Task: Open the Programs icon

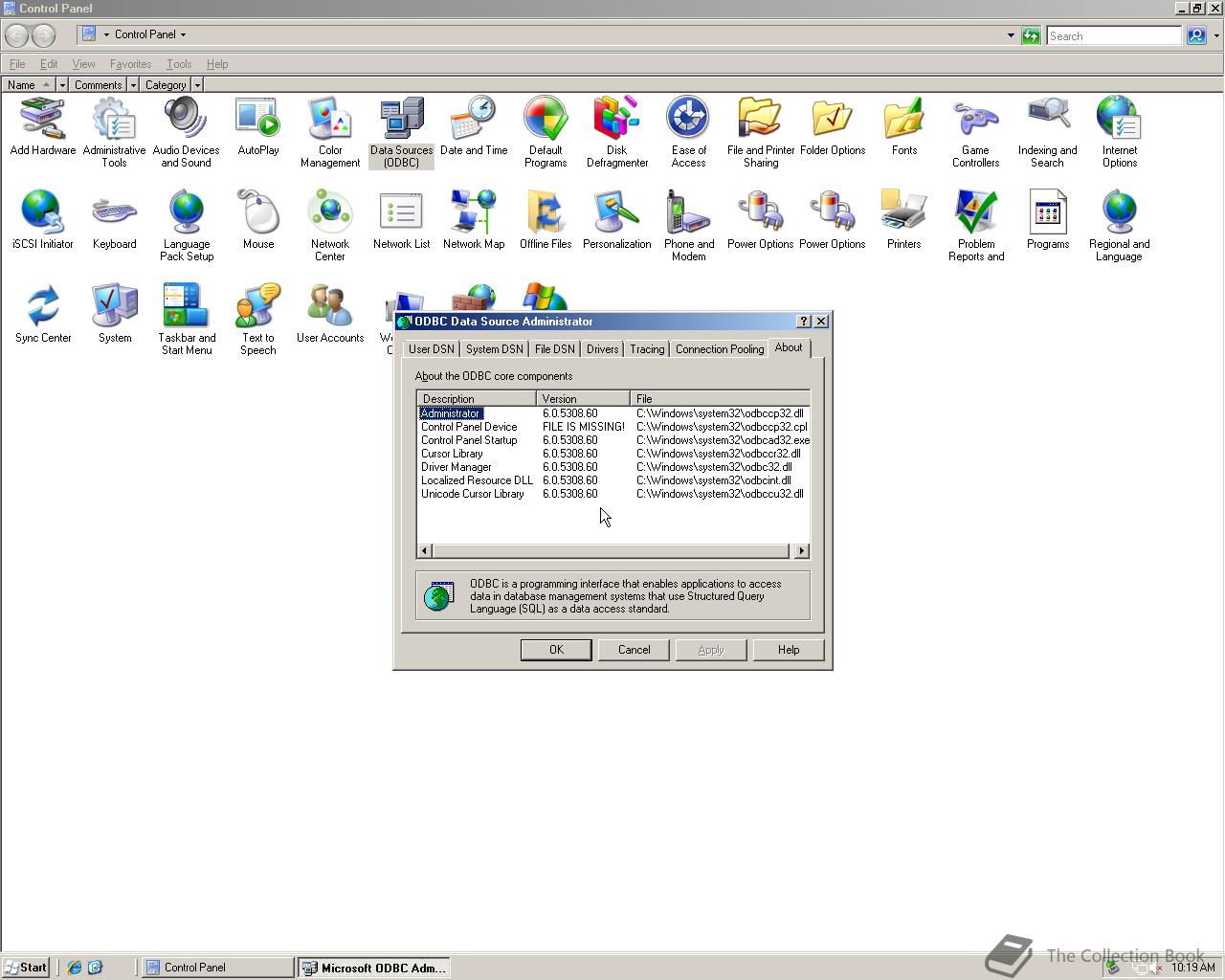Action: (x=1048, y=220)
